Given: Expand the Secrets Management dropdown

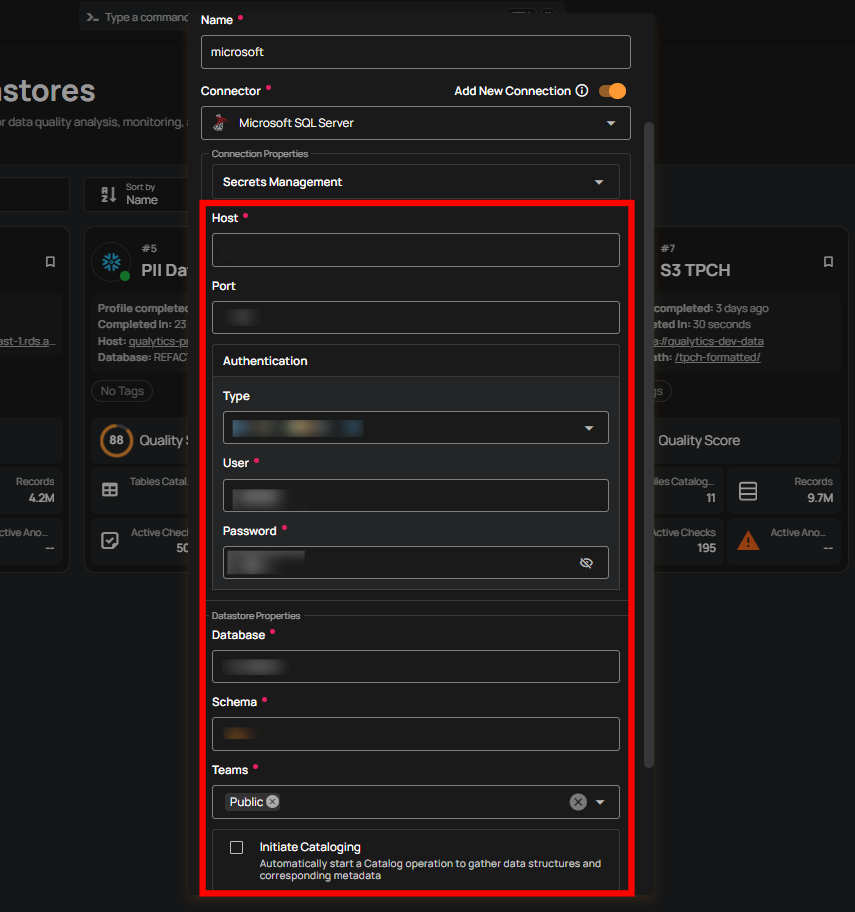Looking at the screenshot, I should click(x=598, y=181).
